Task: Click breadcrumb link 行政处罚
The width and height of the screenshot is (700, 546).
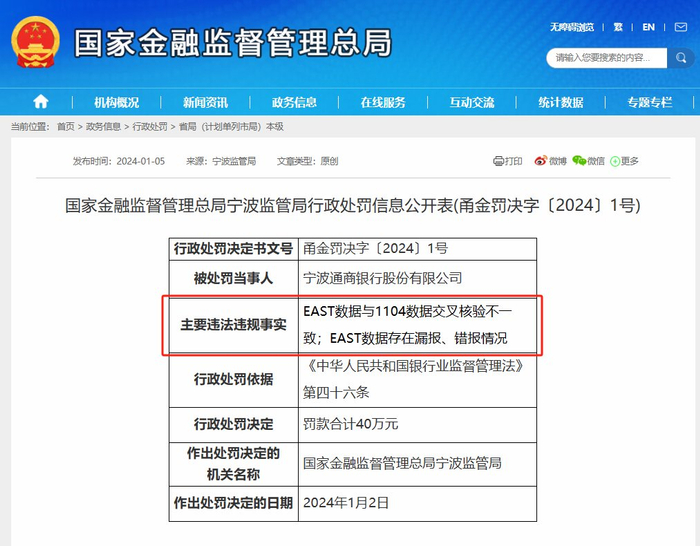Action: coord(150,127)
